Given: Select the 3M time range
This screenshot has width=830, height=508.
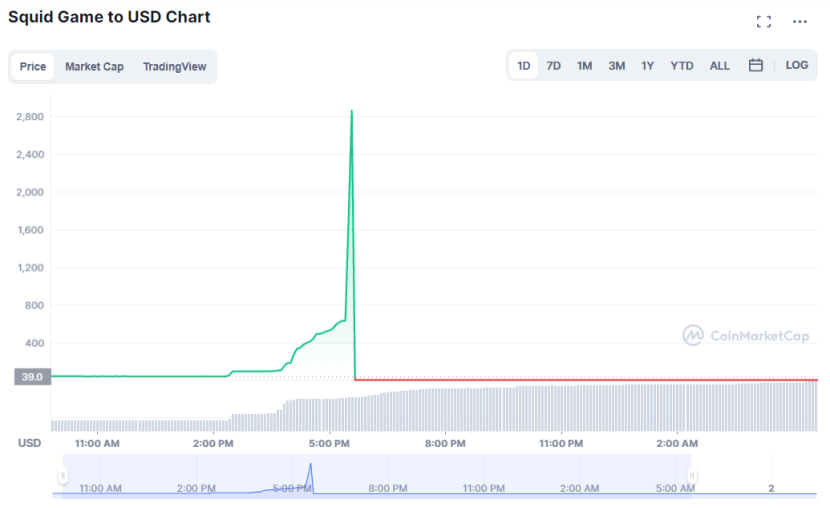Looking at the screenshot, I should (616, 66).
